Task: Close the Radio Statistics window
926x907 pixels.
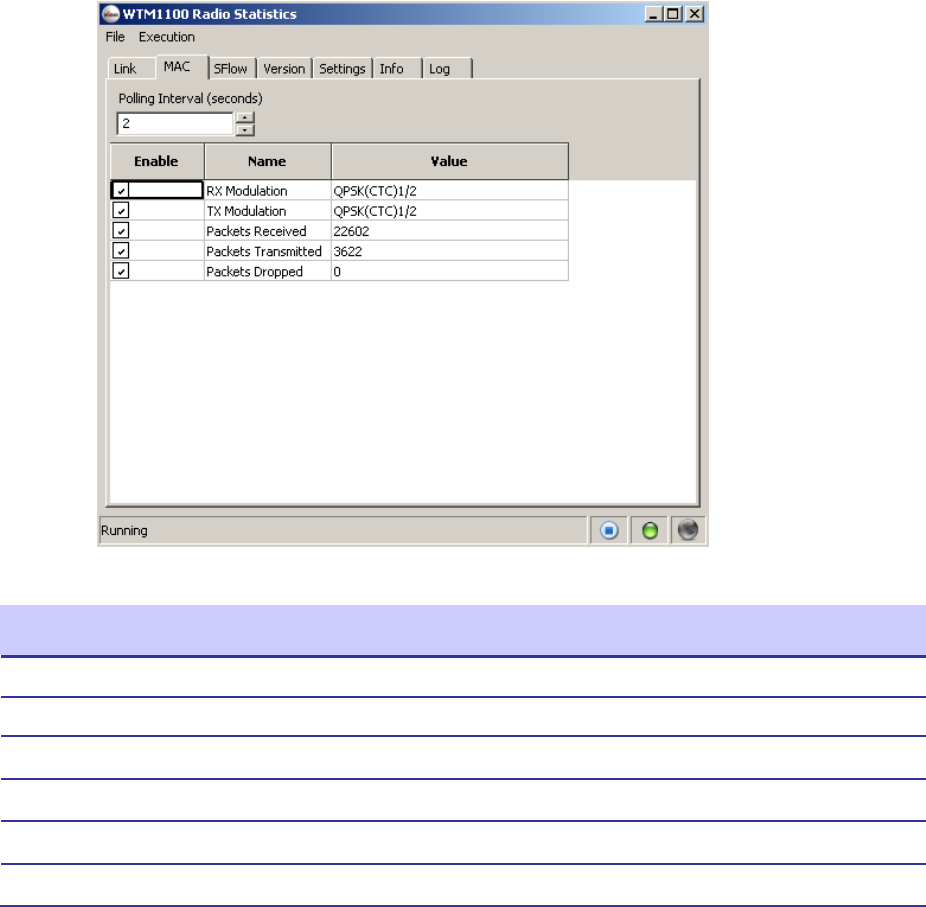Action: (x=694, y=14)
